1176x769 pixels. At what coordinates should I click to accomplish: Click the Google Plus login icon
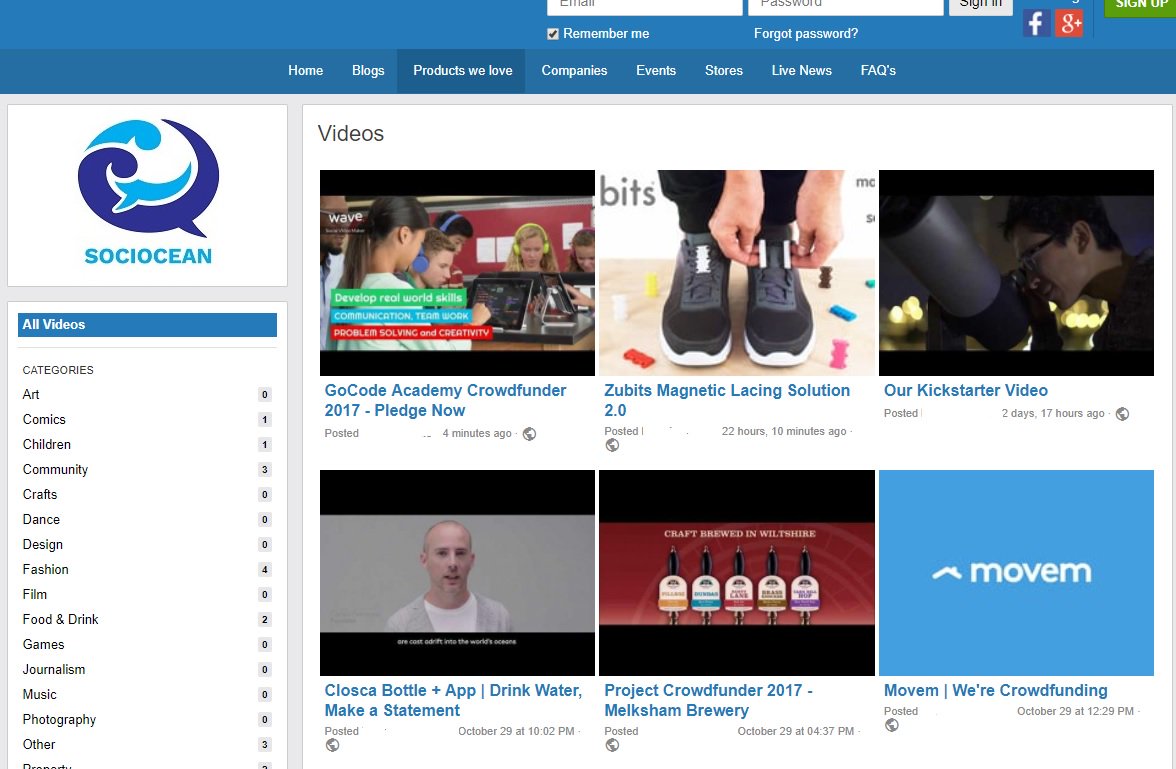pos(1069,23)
